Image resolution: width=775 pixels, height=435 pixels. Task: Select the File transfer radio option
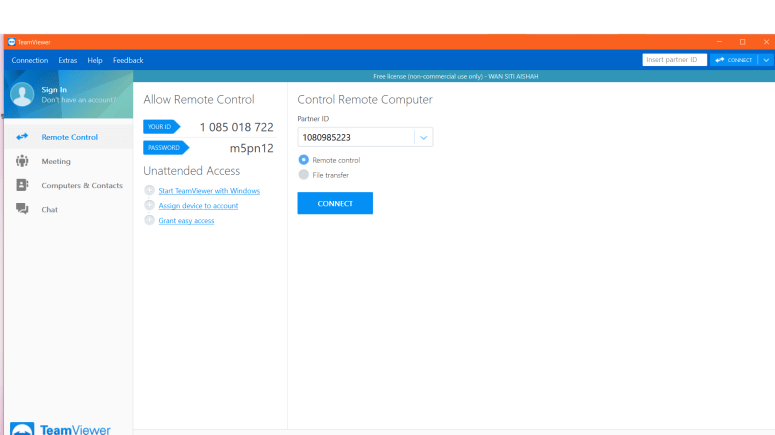pos(303,174)
